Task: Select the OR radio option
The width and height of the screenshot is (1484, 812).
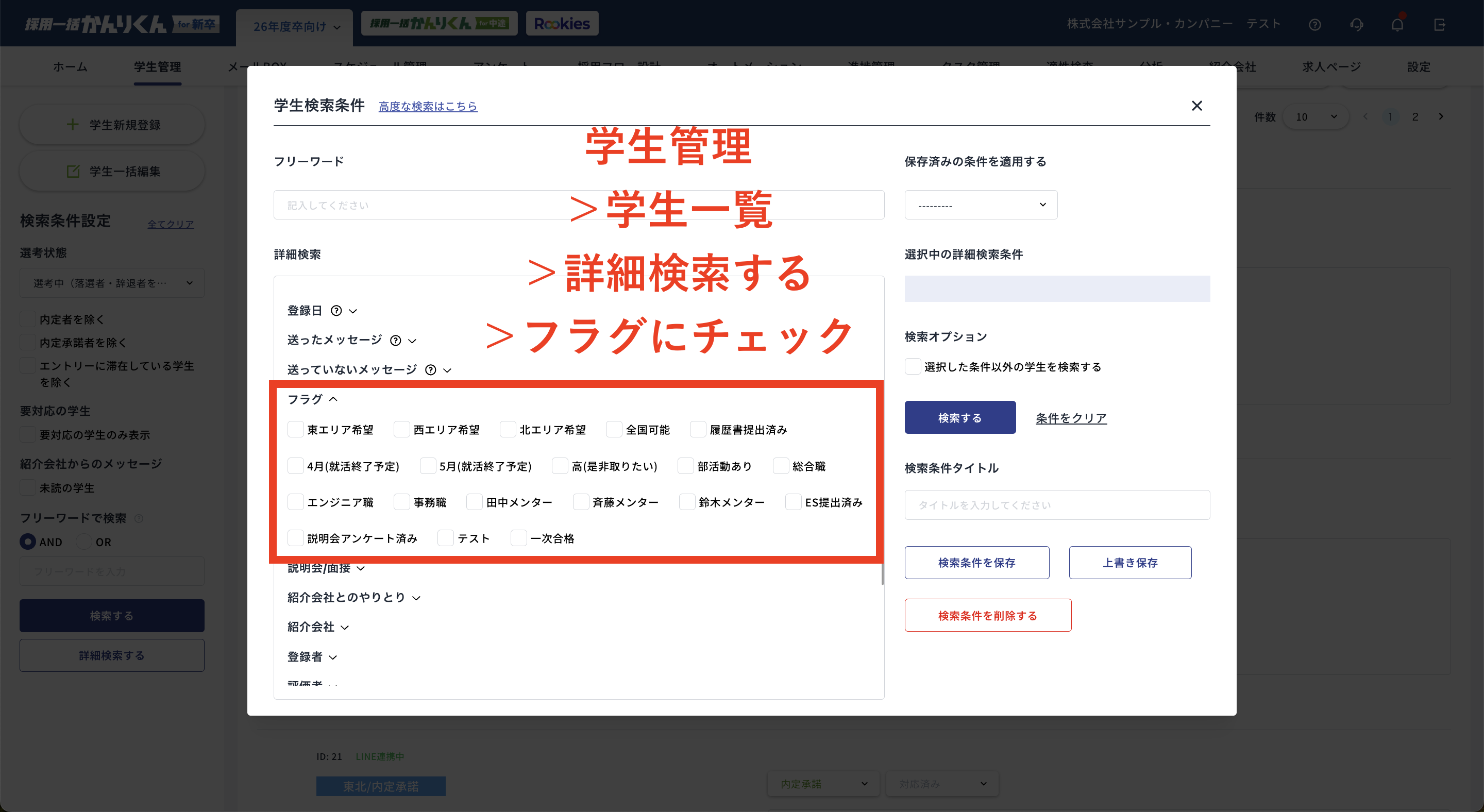Action: coord(84,542)
